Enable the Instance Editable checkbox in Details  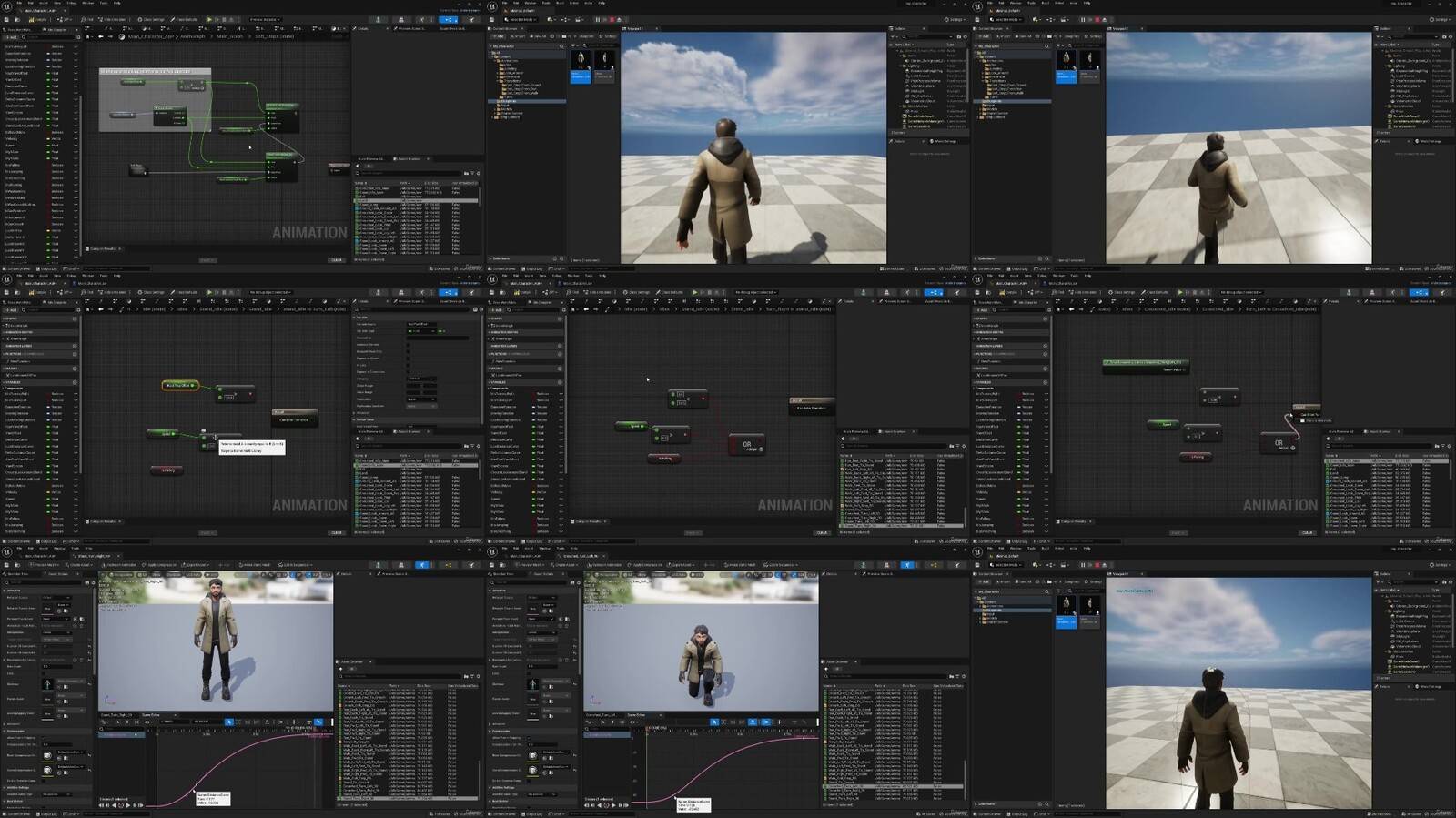coord(408,345)
